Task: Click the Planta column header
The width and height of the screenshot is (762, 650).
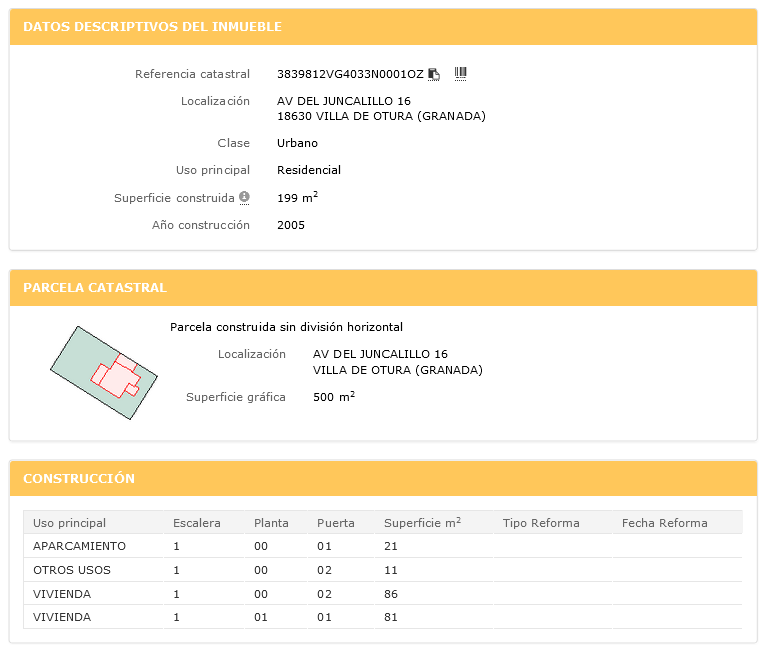Action: (x=271, y=523)
